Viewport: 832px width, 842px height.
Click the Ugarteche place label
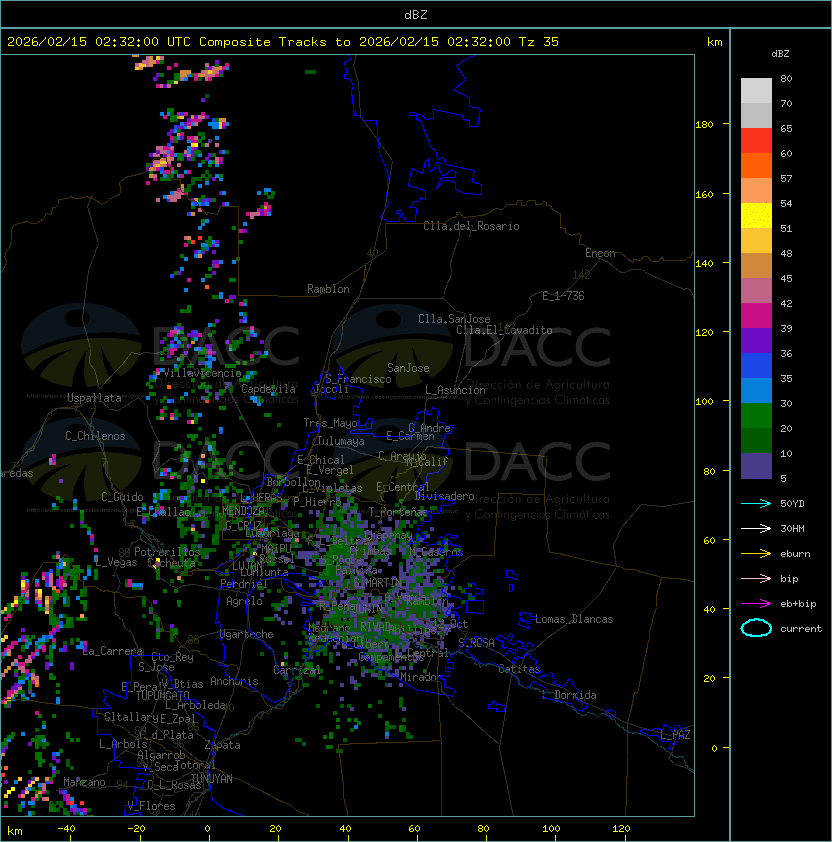(x=247, y=634)
